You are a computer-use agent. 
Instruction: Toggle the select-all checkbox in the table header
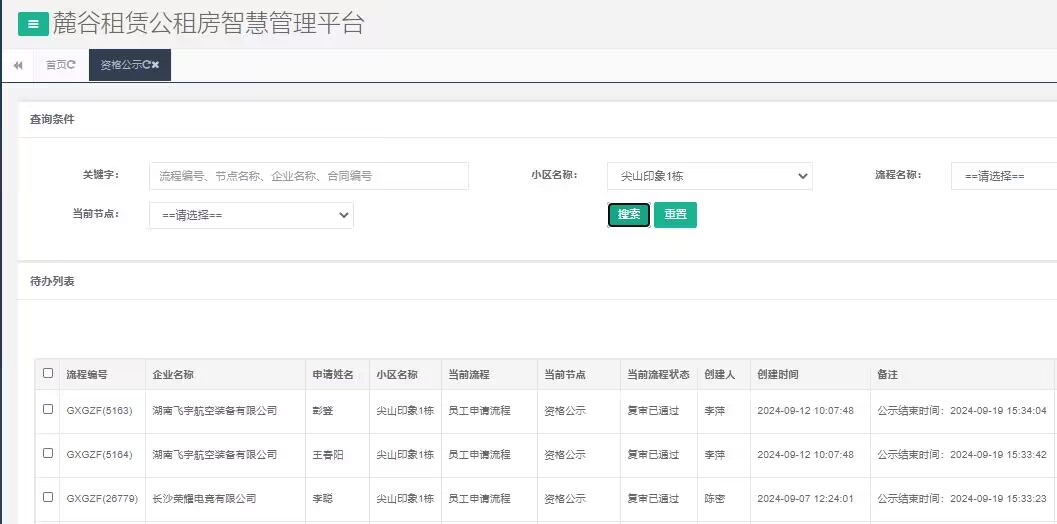pos(48,373)
